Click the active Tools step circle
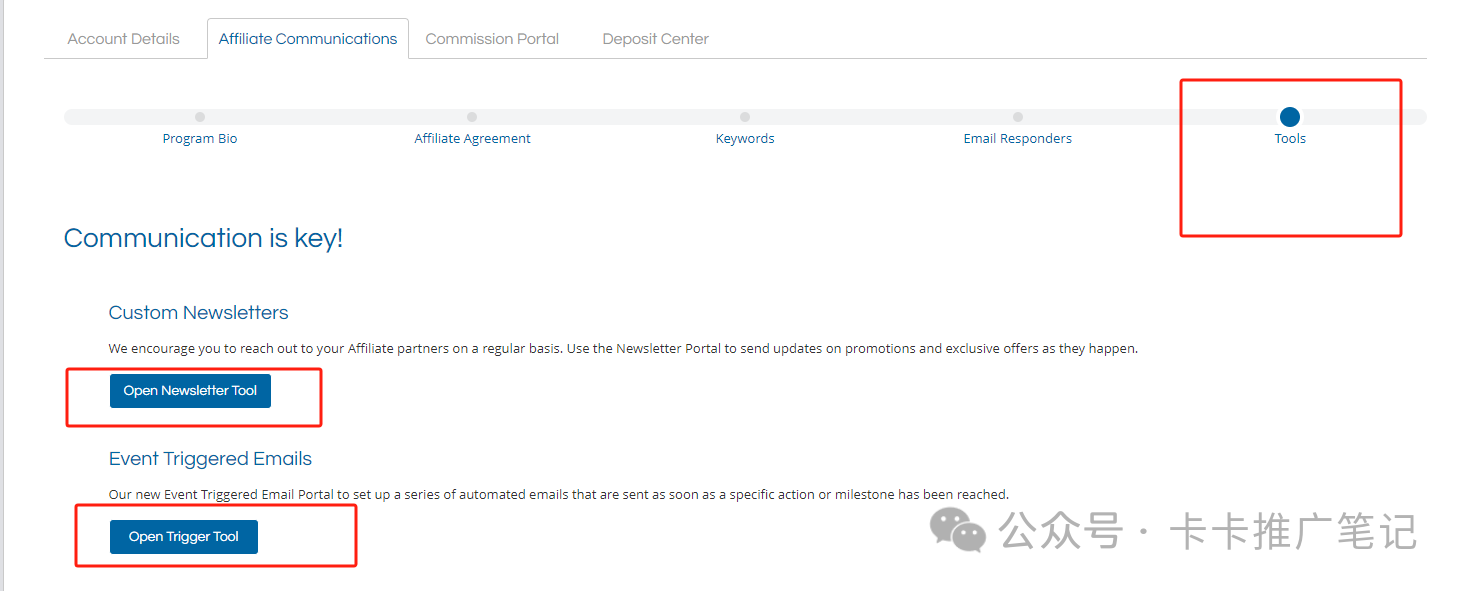Viewport: 1465px width, 591px height. [1290, 117]
